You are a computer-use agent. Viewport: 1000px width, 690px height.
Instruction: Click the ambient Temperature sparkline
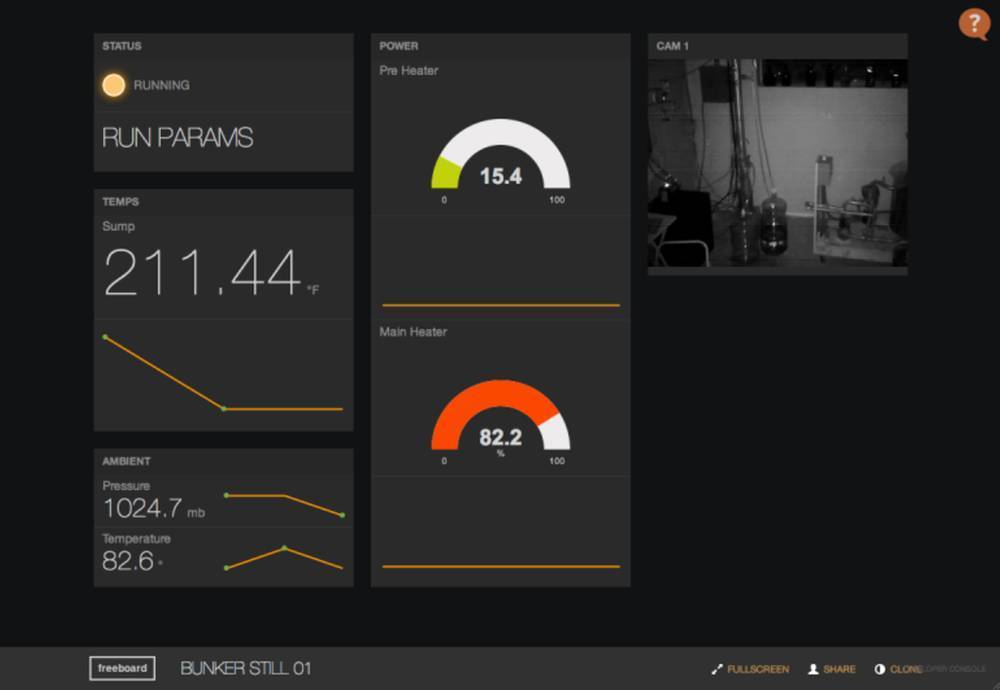point(284,558)
